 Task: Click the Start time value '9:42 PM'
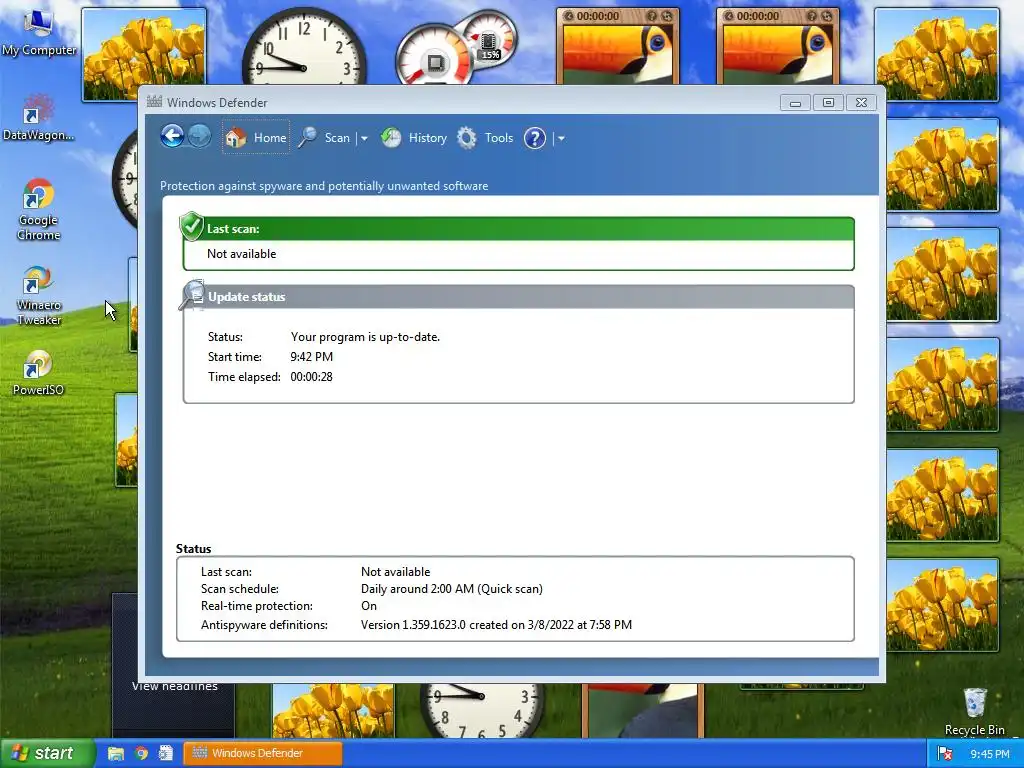tap(312, 357)
